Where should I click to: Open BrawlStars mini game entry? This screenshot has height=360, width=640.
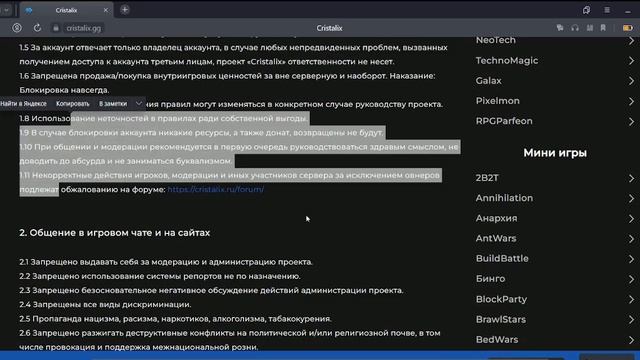(x=501, y=320)
